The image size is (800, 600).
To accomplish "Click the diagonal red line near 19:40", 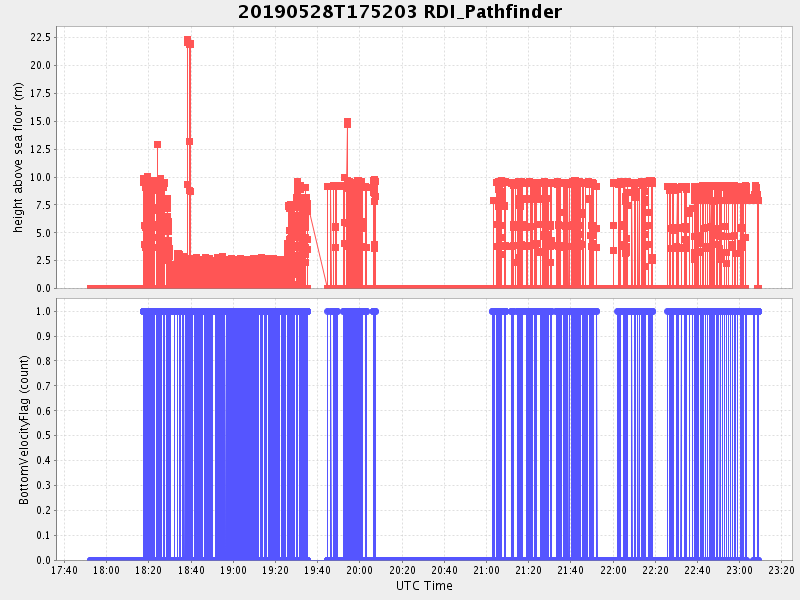I will 318,245.
